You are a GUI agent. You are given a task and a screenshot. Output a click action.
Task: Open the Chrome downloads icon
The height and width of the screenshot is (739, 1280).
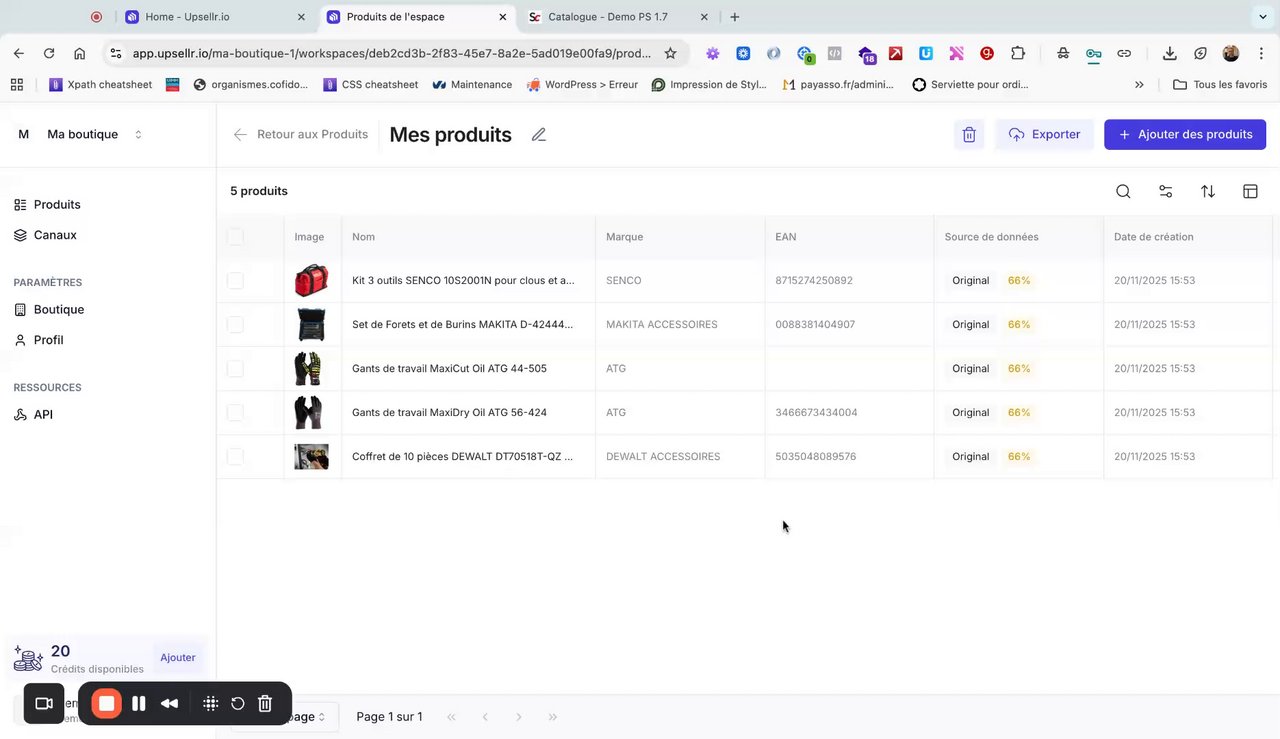pos(1169,53)
